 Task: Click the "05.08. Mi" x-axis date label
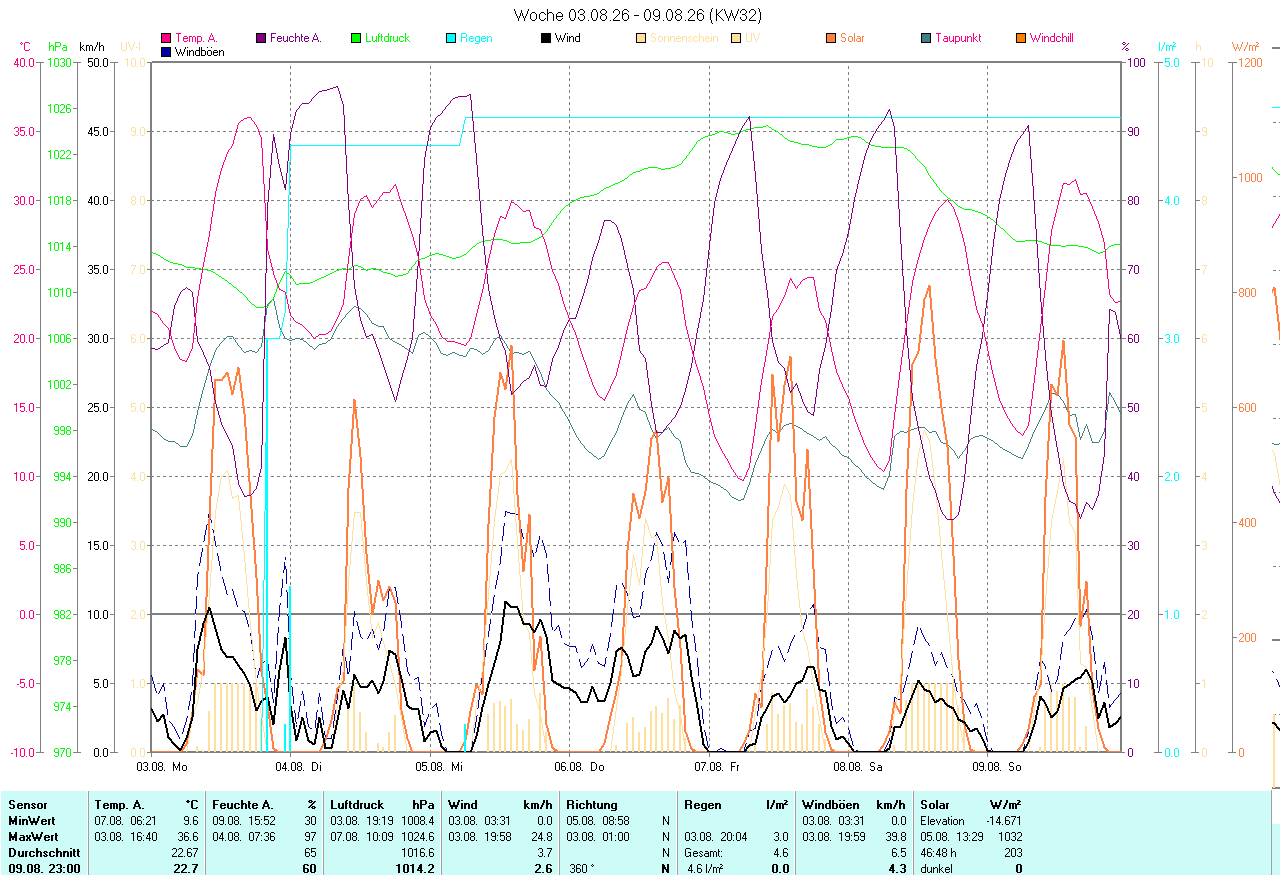click(x=440, y=767)
